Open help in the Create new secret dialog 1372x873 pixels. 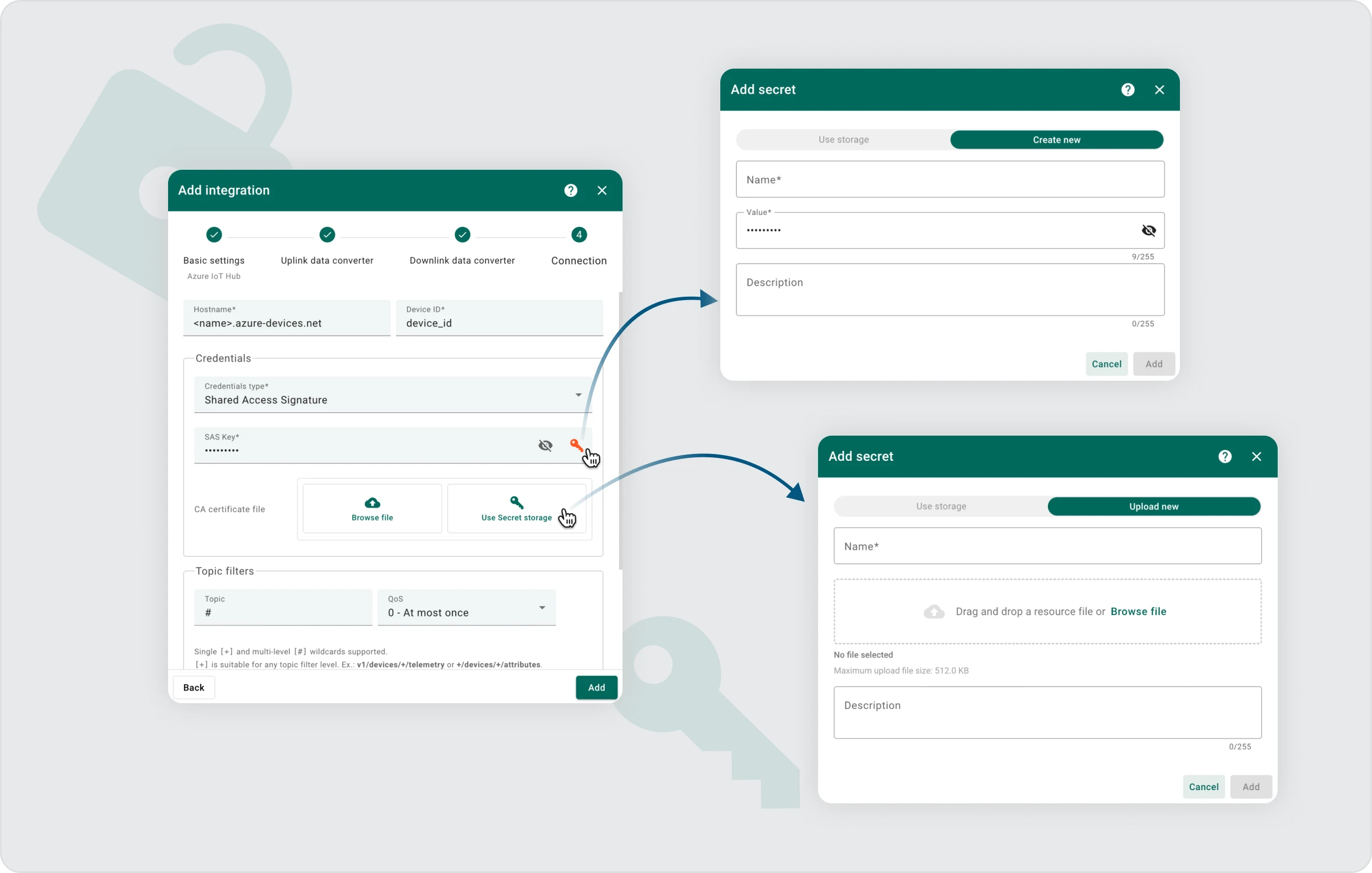1127,90
